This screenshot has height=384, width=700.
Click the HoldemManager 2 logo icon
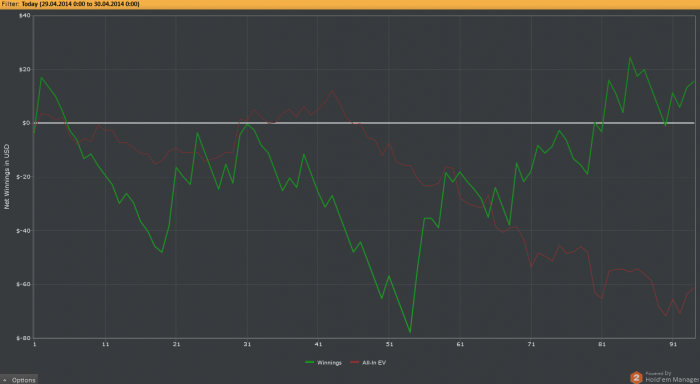(636, 378)
